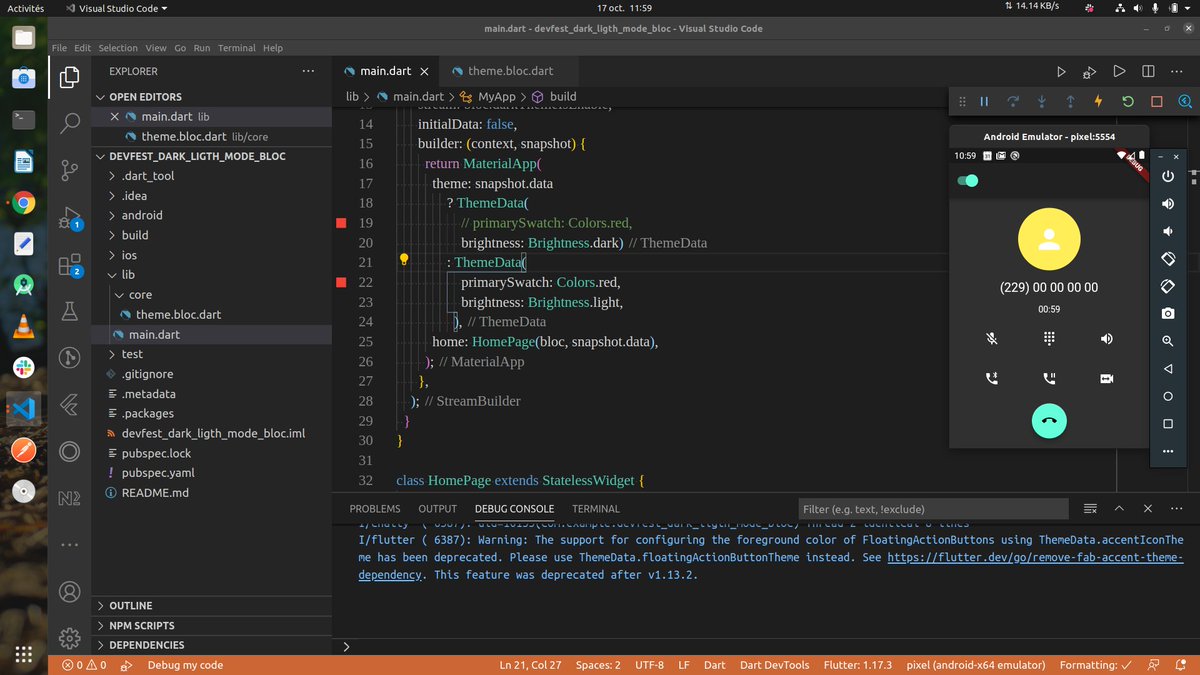The width and height of the screenshot is (1200, 675).
Task: Open the Extensions view
Action: click(70, 265)
